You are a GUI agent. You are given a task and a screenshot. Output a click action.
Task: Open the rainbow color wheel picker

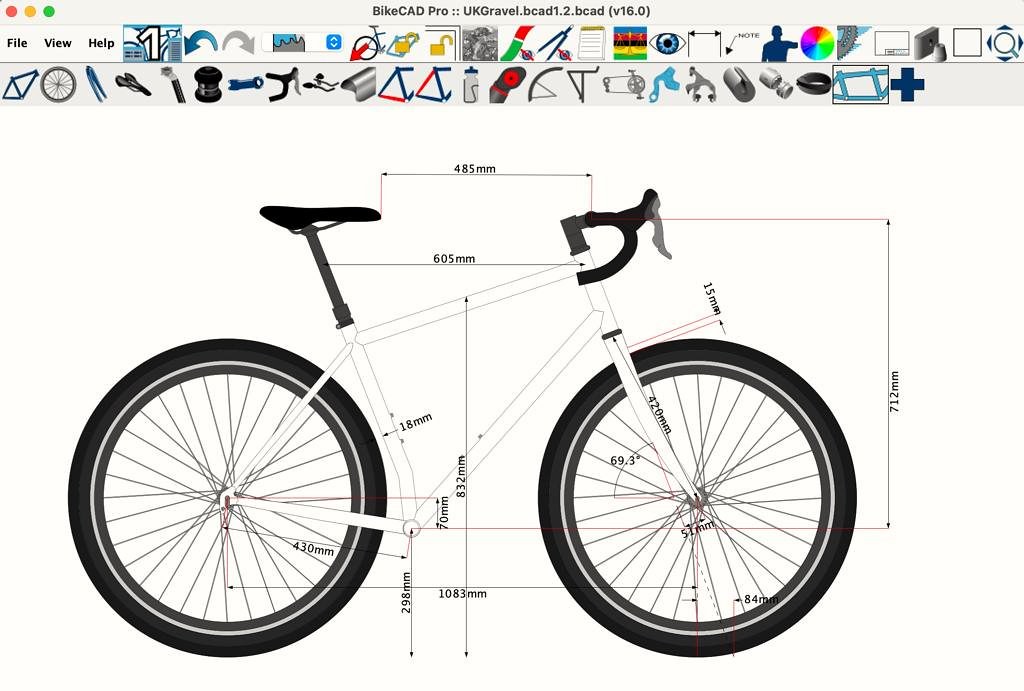tap(817, 44)
